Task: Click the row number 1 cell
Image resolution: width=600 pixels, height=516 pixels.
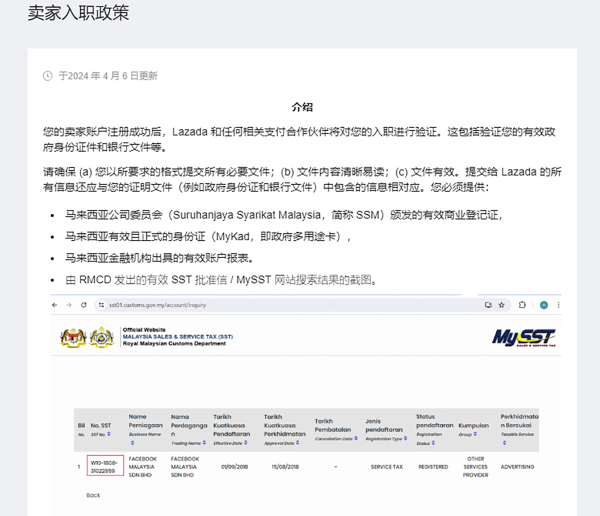Action: coord(79,467)
